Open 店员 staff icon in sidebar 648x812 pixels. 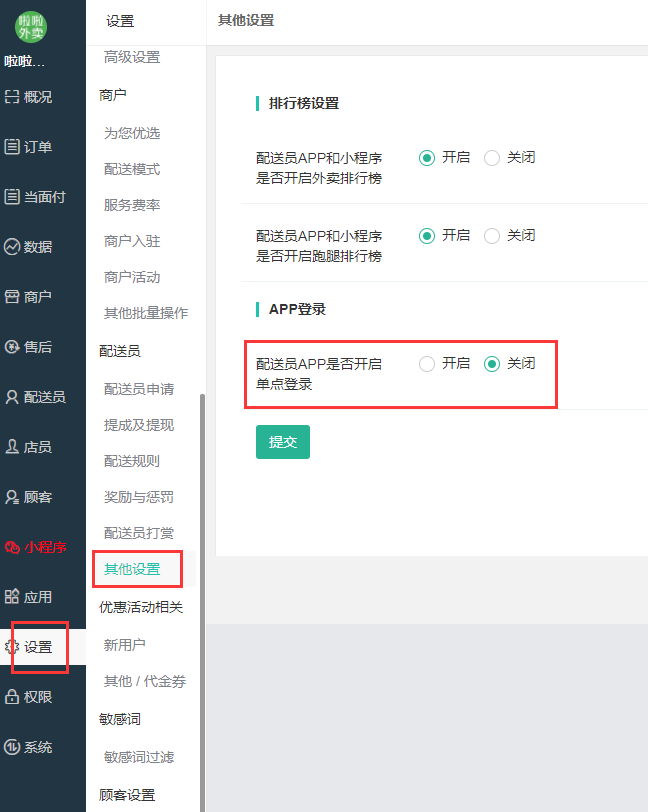(12, 447)
